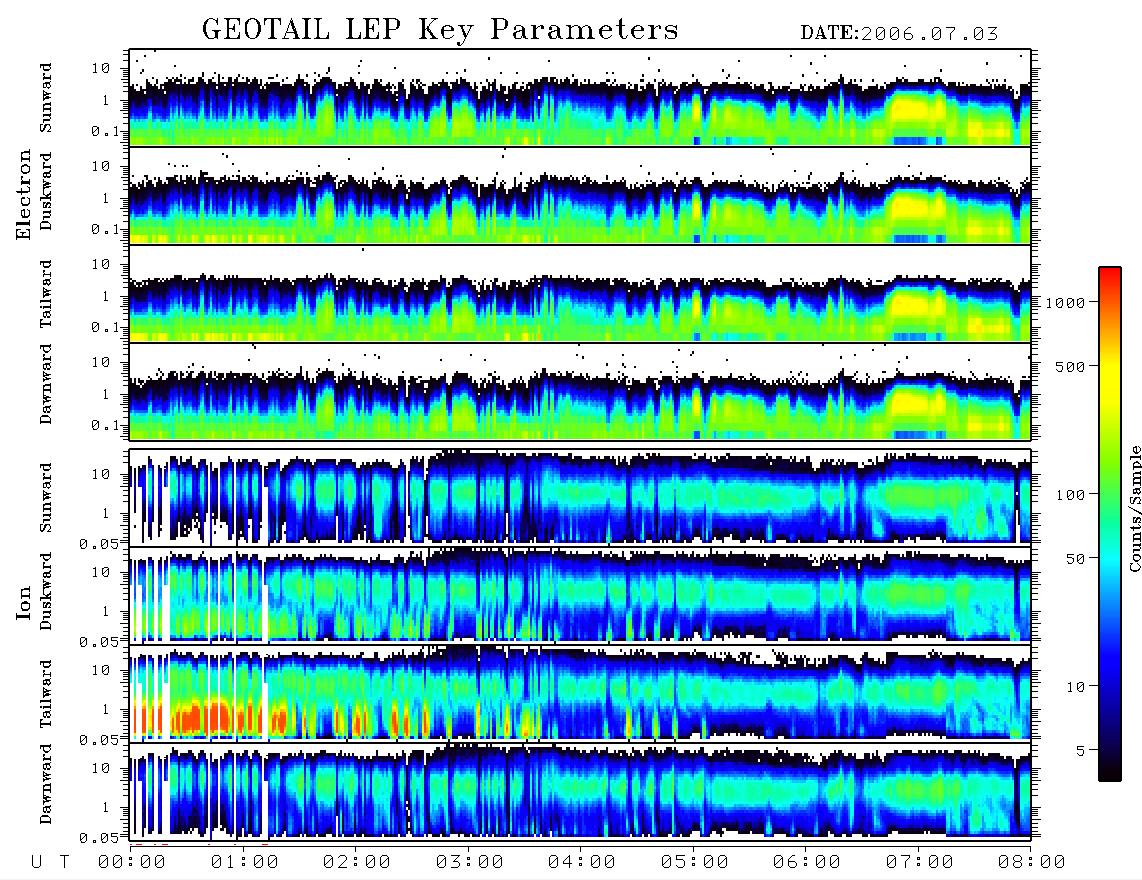This screenshot has height=880, width=1142.
Task: Select the Electron Dawnward panel label
Action: pyautogui.click(x=46, y=385)
